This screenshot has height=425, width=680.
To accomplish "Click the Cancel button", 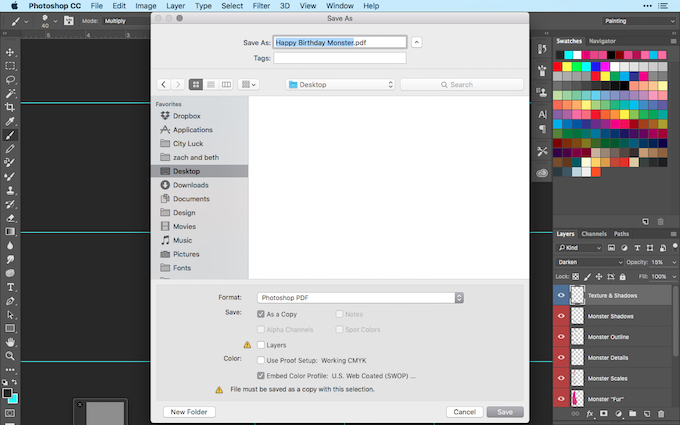I will click(x=464, y=412).
